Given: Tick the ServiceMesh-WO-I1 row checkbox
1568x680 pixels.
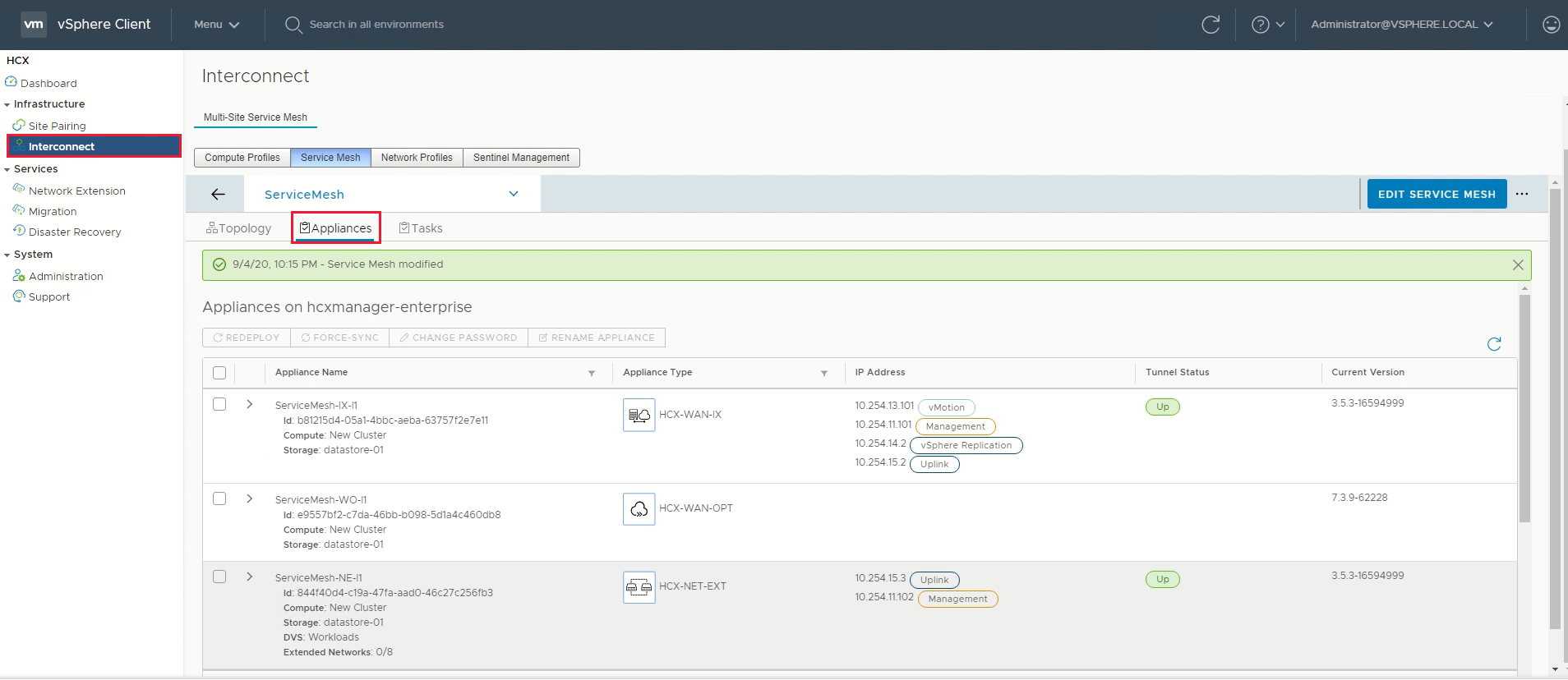Looking at the screenshot, I should tap(219, 499).
